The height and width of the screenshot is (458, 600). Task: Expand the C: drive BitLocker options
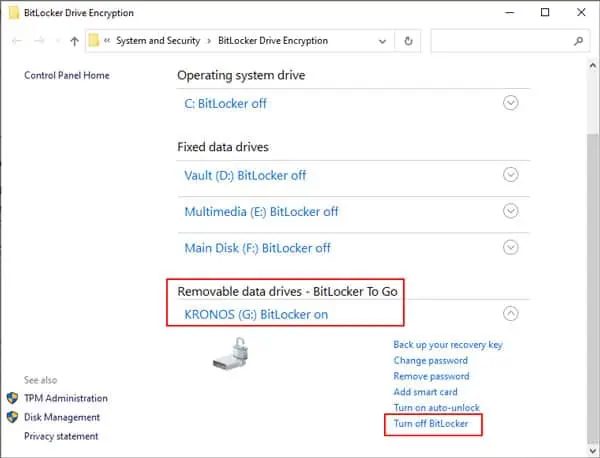pos(510,103)
